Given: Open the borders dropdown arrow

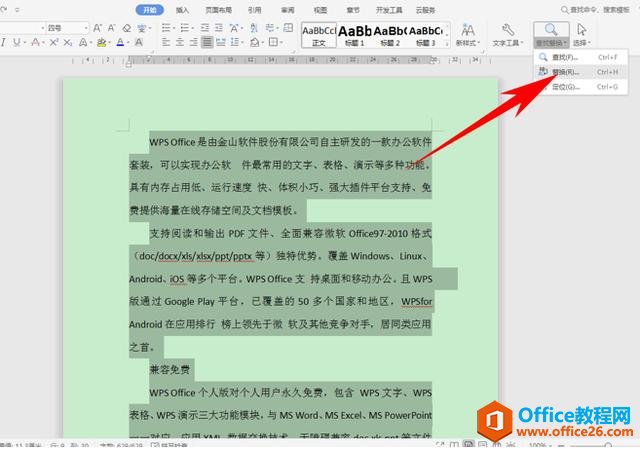Looking at the screenshot, I should (x=281, y=42).
